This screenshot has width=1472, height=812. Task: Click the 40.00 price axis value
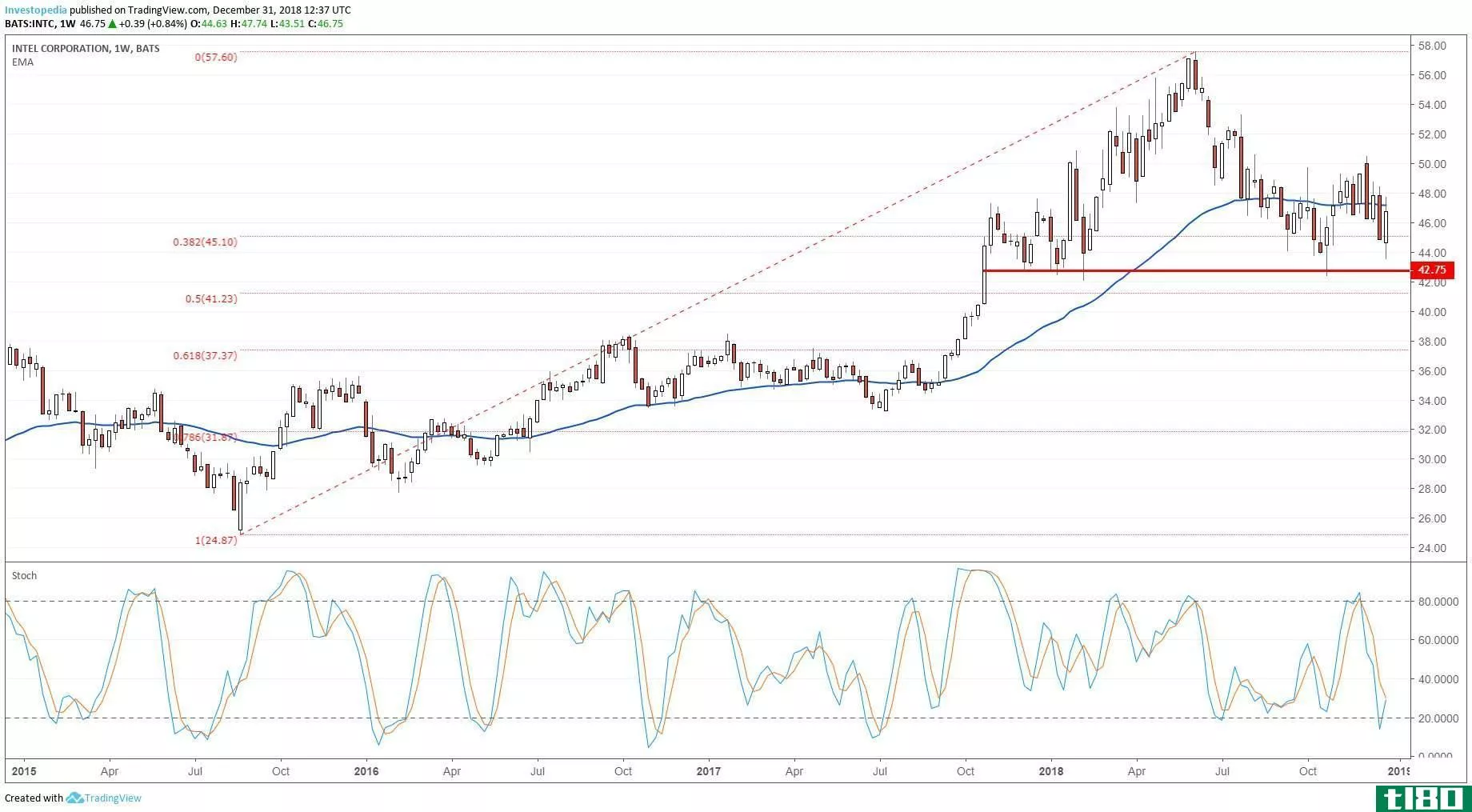[1431, 312]
